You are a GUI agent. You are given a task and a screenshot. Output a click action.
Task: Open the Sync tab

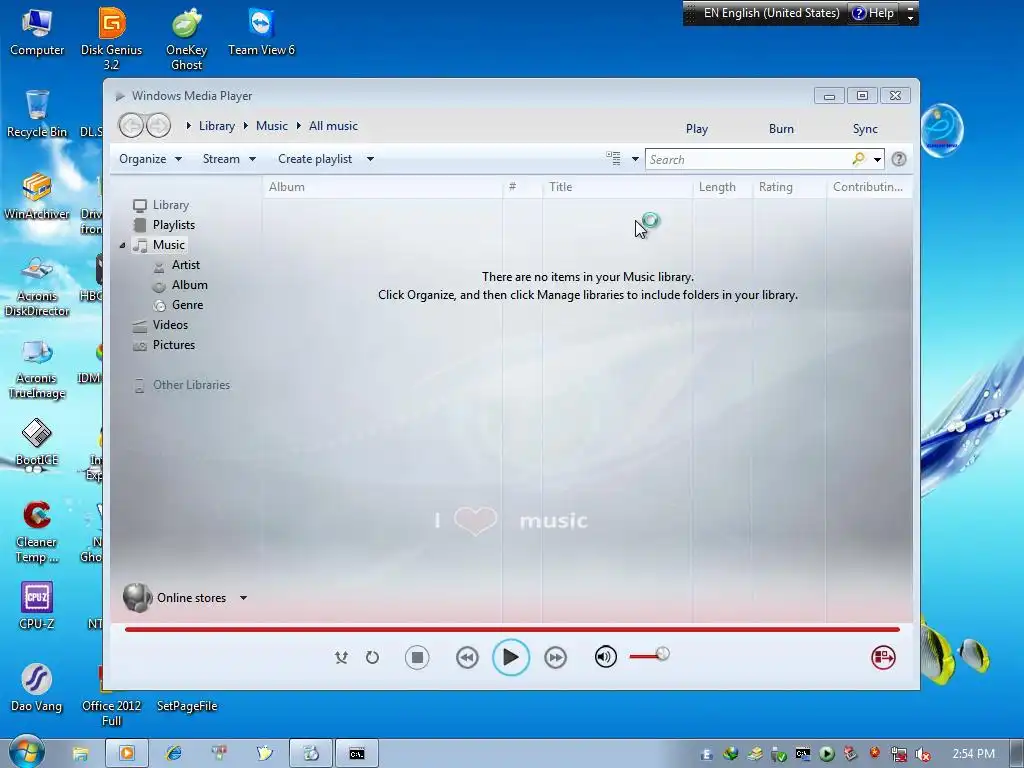coord(865,129)
